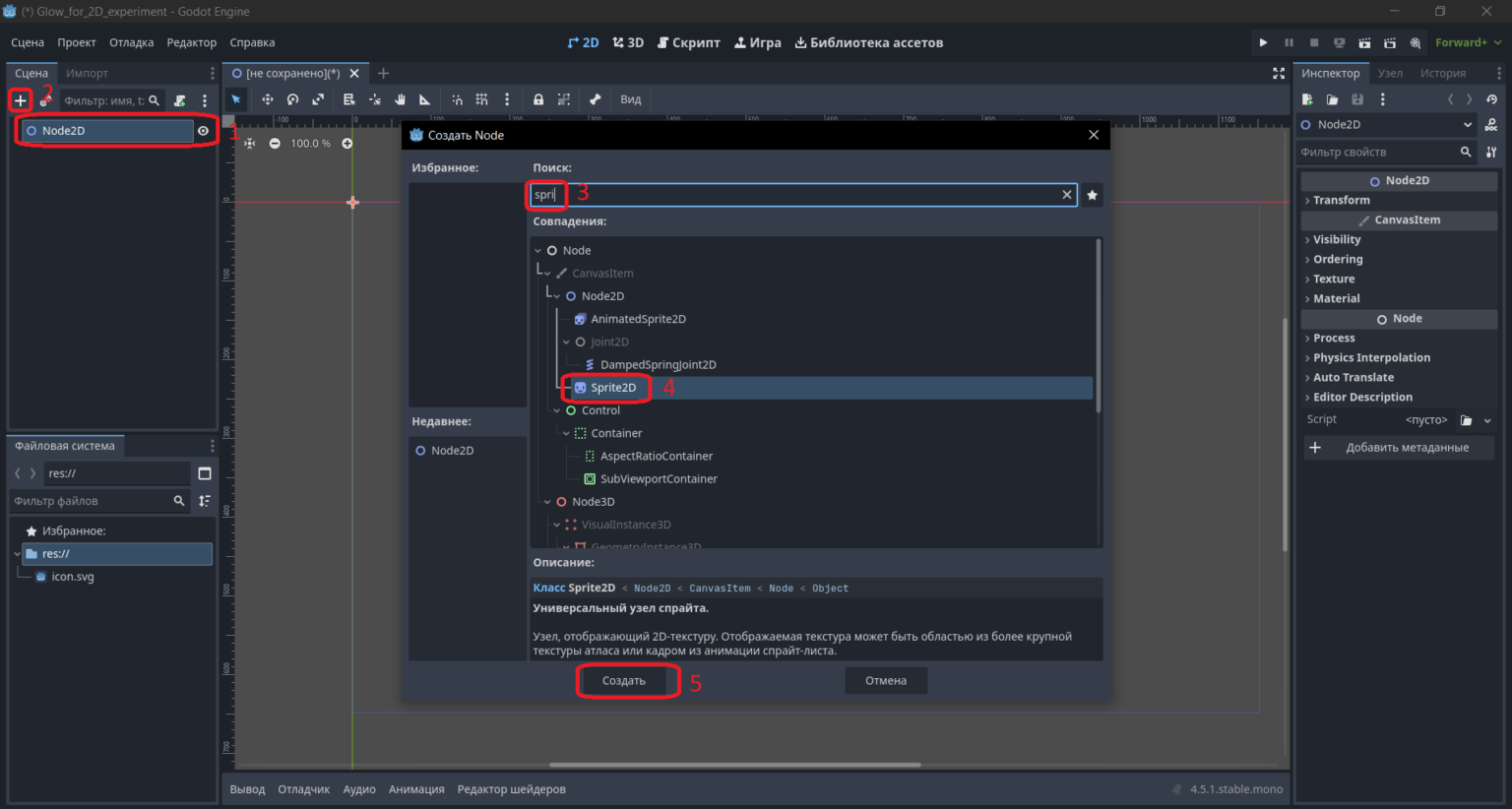This screenshot has height=809, width=1512.
Task: Switch to the Импорт tab
Action: (x=87, y=73)
